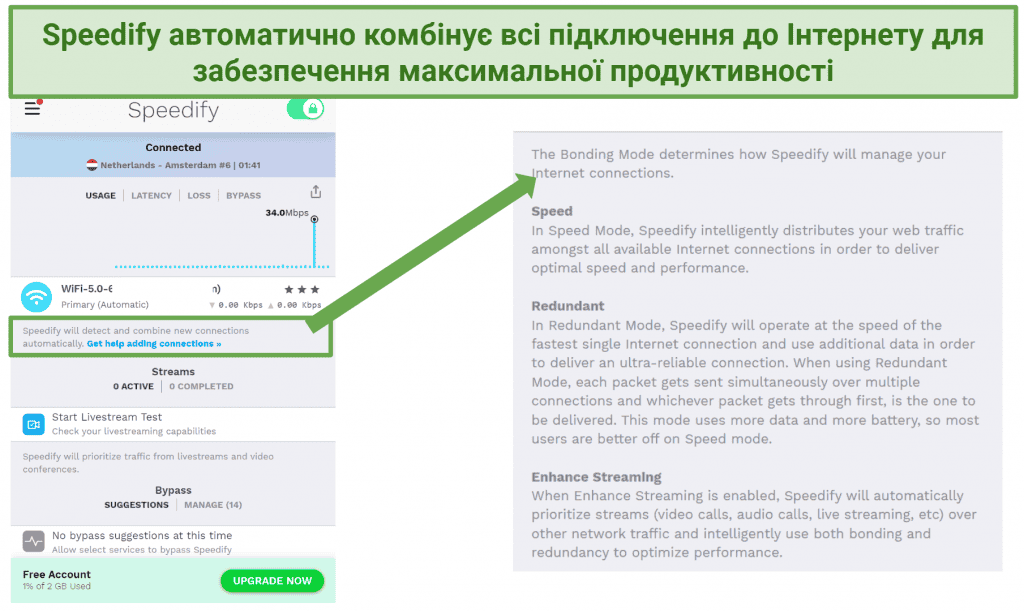Click the bypass activity pulse icon

coord(33,542)
